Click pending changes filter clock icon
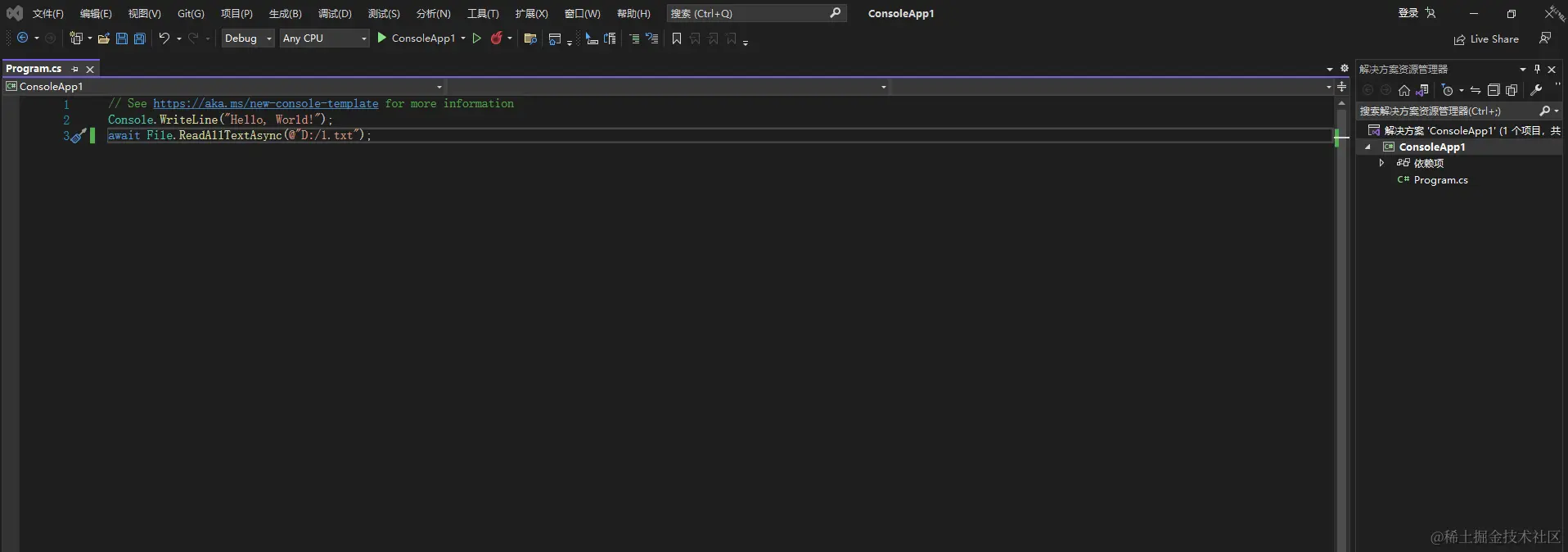The height and width of the screenshot is (552, 1568). click(x=1448, y=90)
